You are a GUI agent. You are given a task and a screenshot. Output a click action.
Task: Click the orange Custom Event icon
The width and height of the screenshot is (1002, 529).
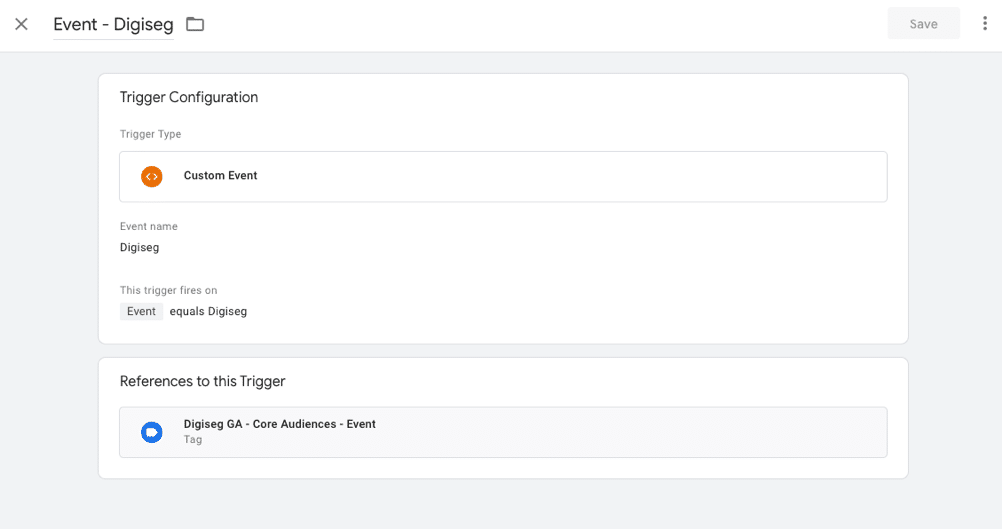pos(151,176)
